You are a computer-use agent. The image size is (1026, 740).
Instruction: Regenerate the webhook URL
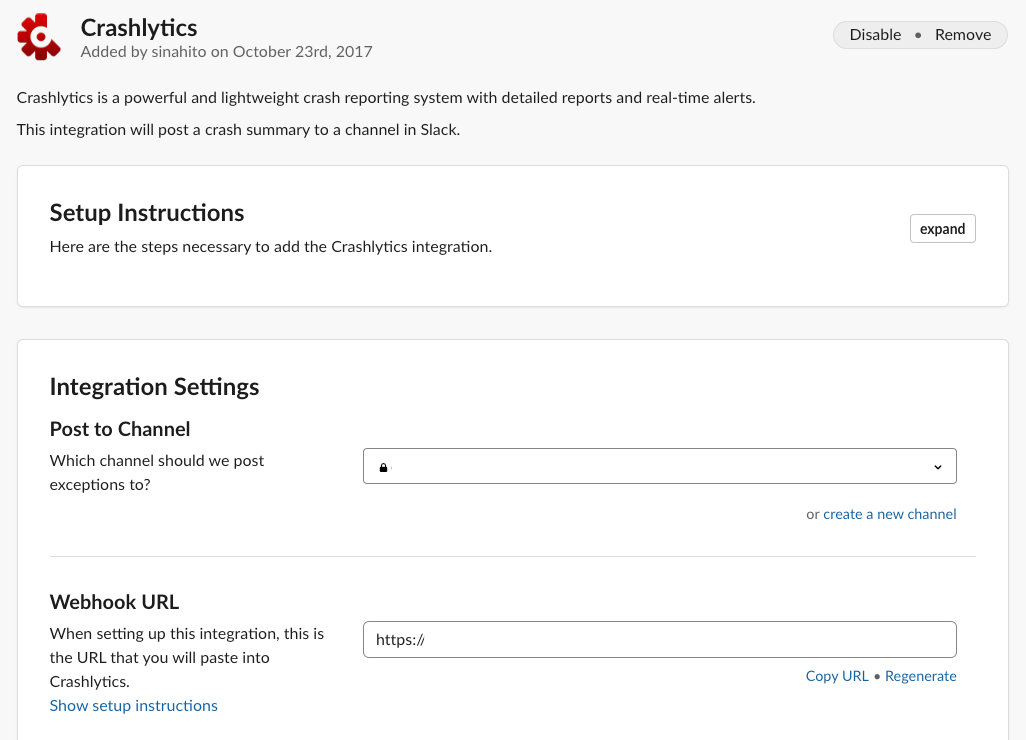click(920, 676)
